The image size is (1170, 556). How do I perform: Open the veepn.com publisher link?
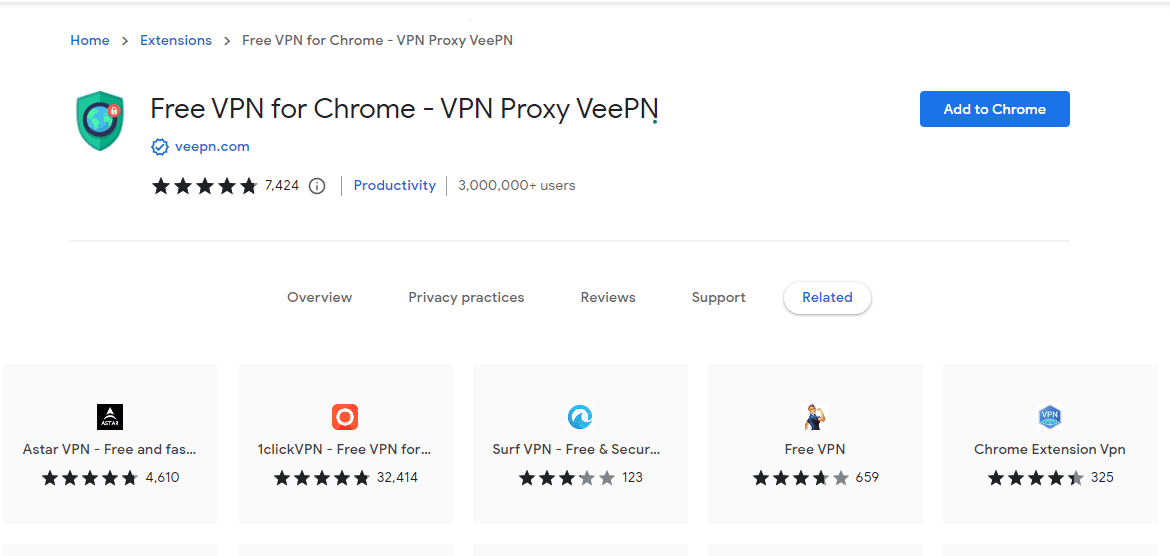pyautogui.click(x=212, y=147)
